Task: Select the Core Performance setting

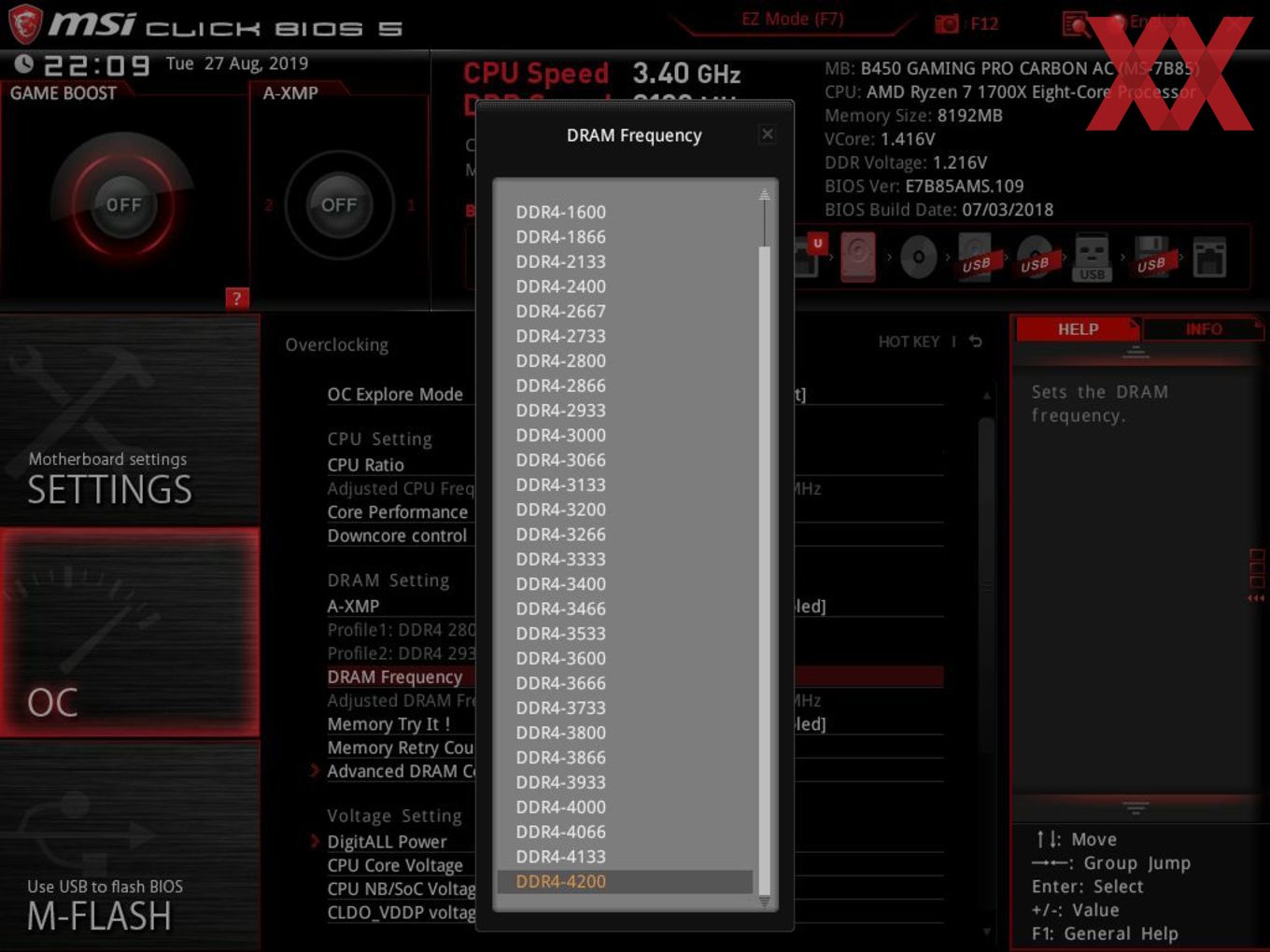Action: [398, 511]
